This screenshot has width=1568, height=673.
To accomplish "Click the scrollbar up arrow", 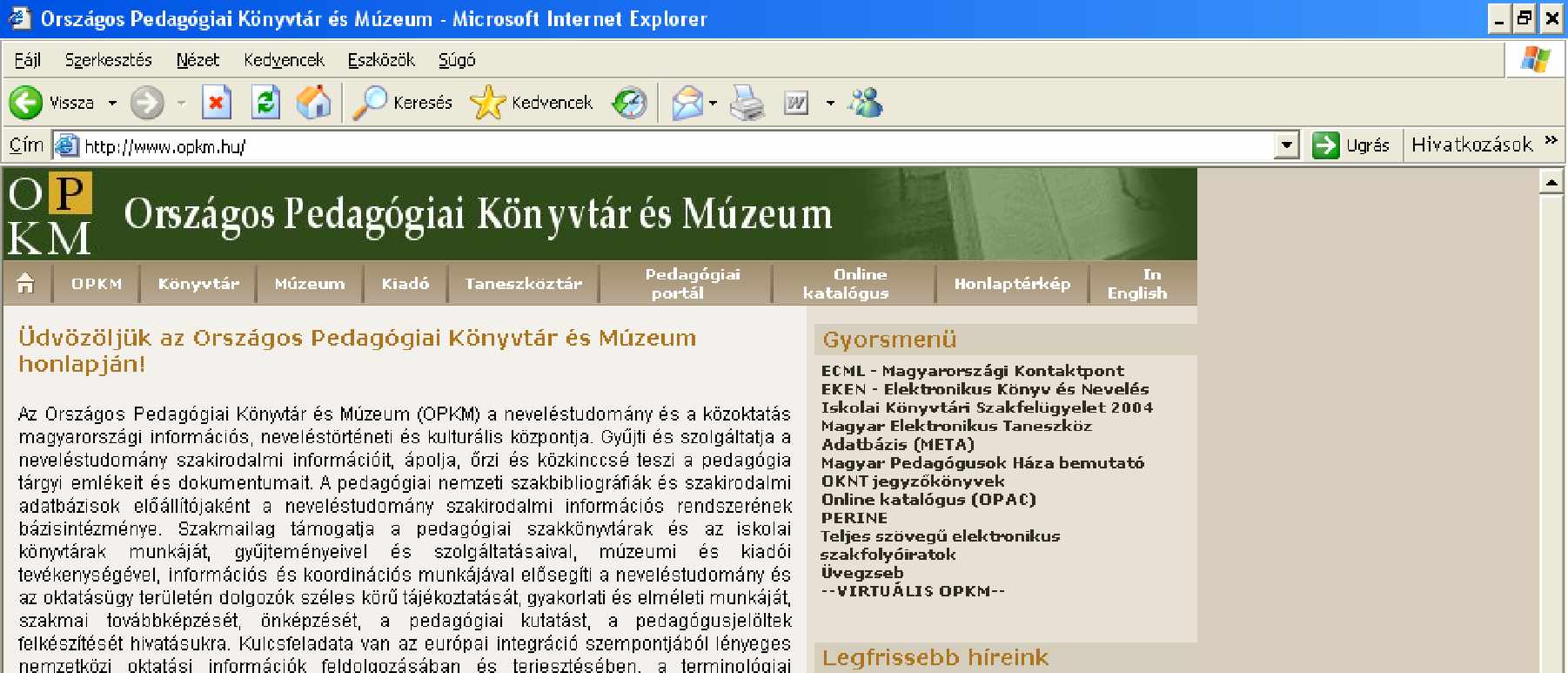I will (x=1552, y=181).
